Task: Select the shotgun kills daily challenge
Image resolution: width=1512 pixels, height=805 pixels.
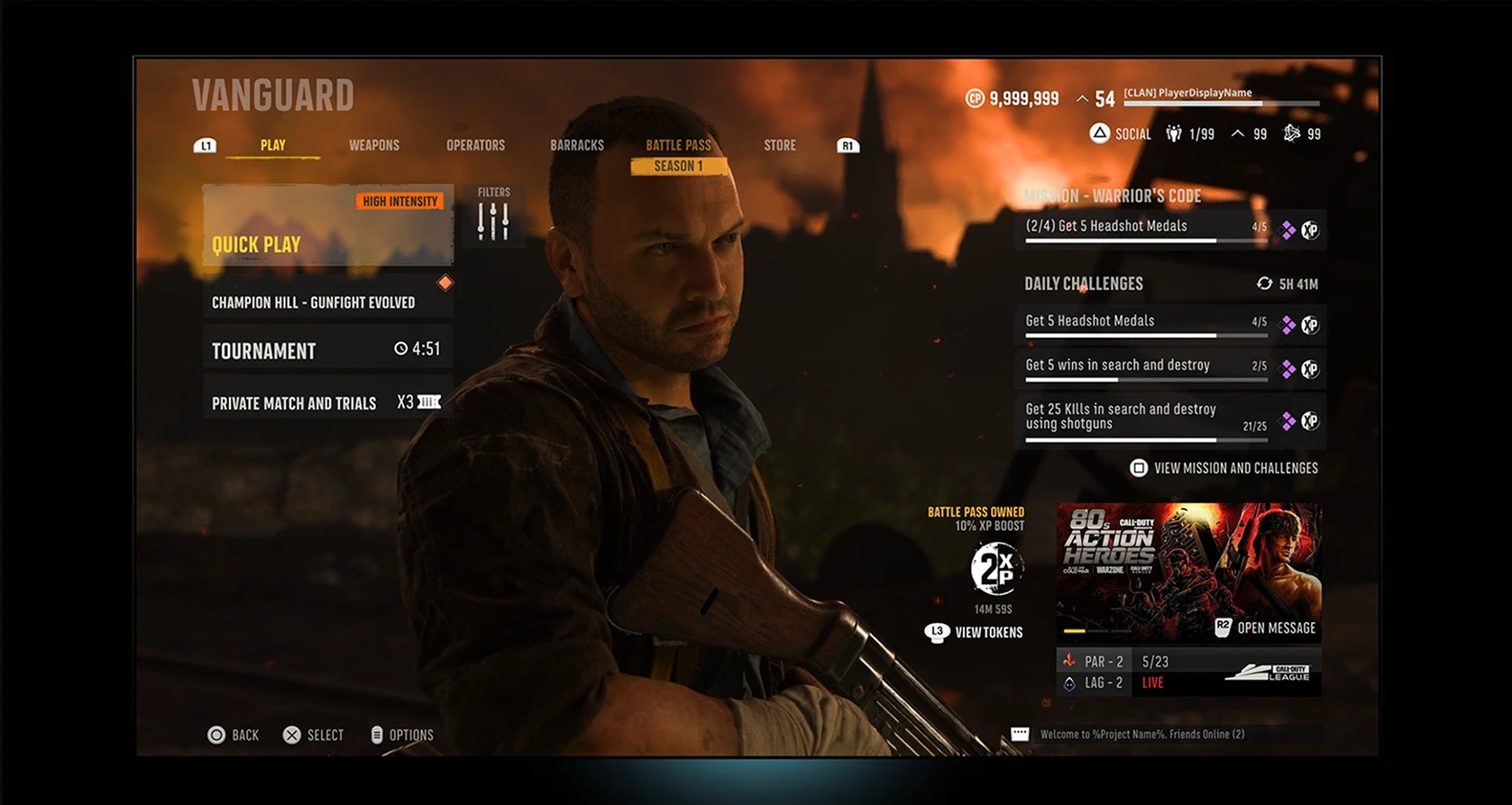Action: (x=1171, y=419)
